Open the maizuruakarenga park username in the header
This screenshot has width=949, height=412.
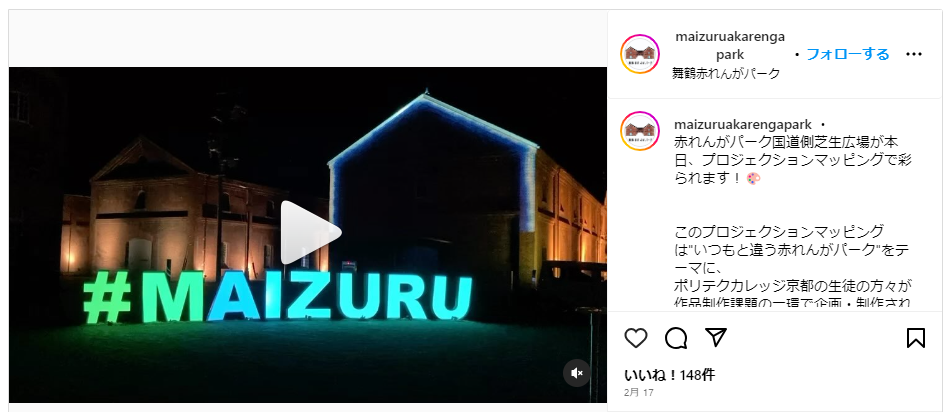[730, 45]
